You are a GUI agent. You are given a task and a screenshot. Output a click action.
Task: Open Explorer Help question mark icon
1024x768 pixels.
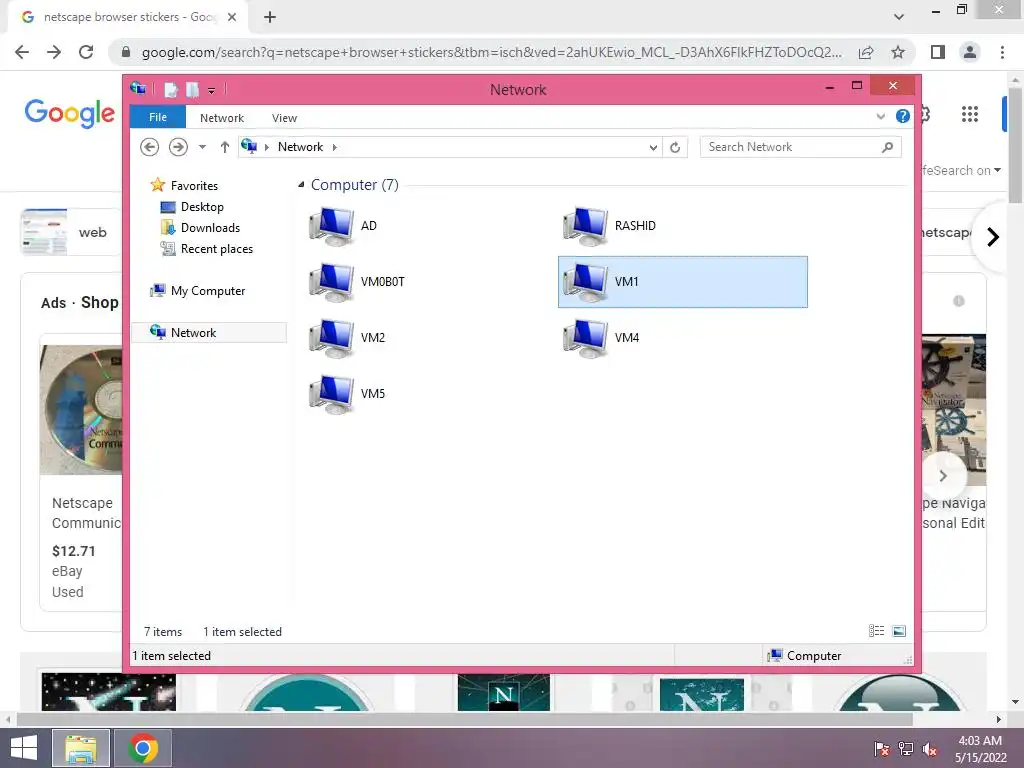(x=903, y=116)
